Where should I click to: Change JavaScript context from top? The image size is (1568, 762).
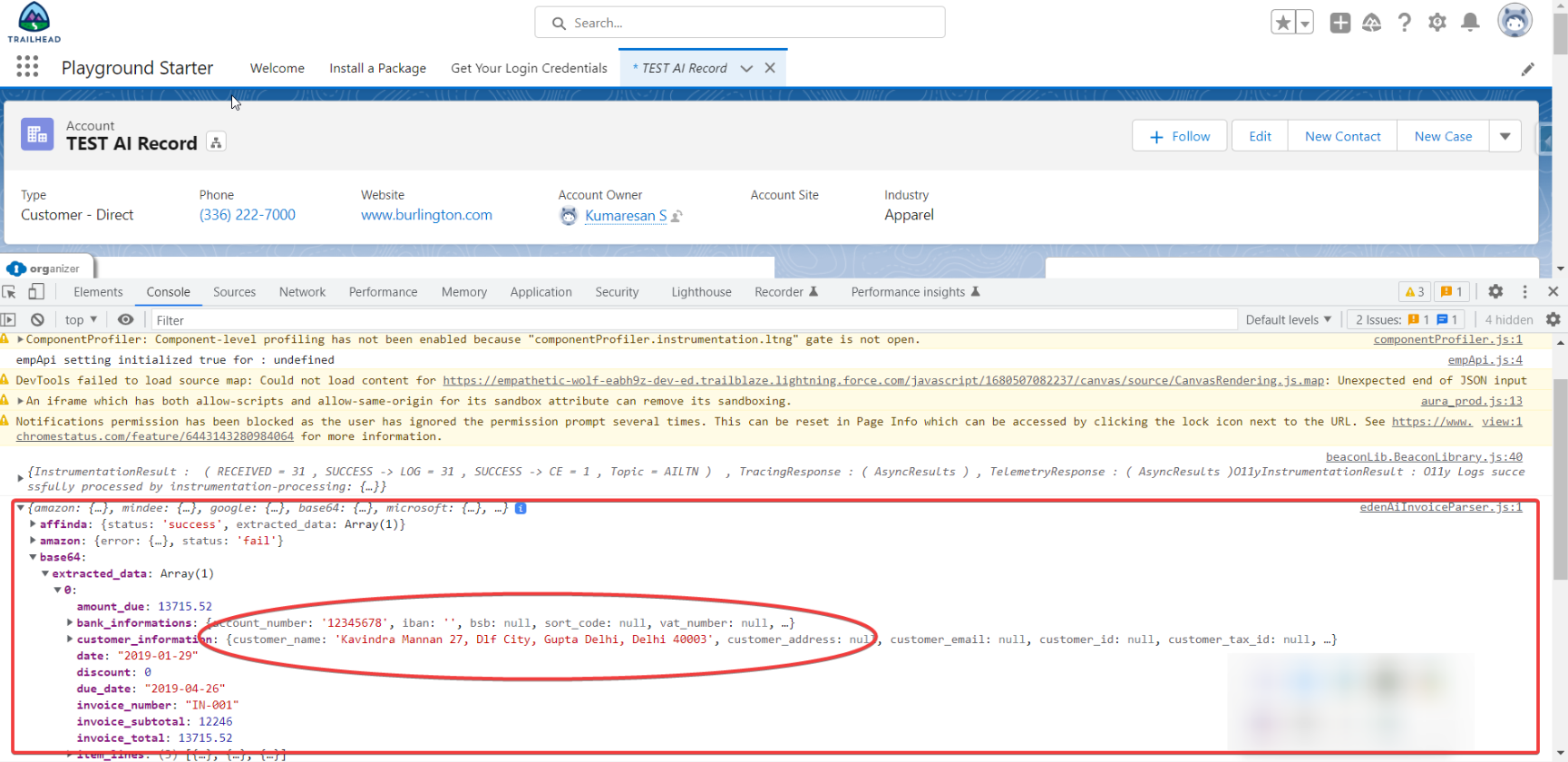click(81, 319)
